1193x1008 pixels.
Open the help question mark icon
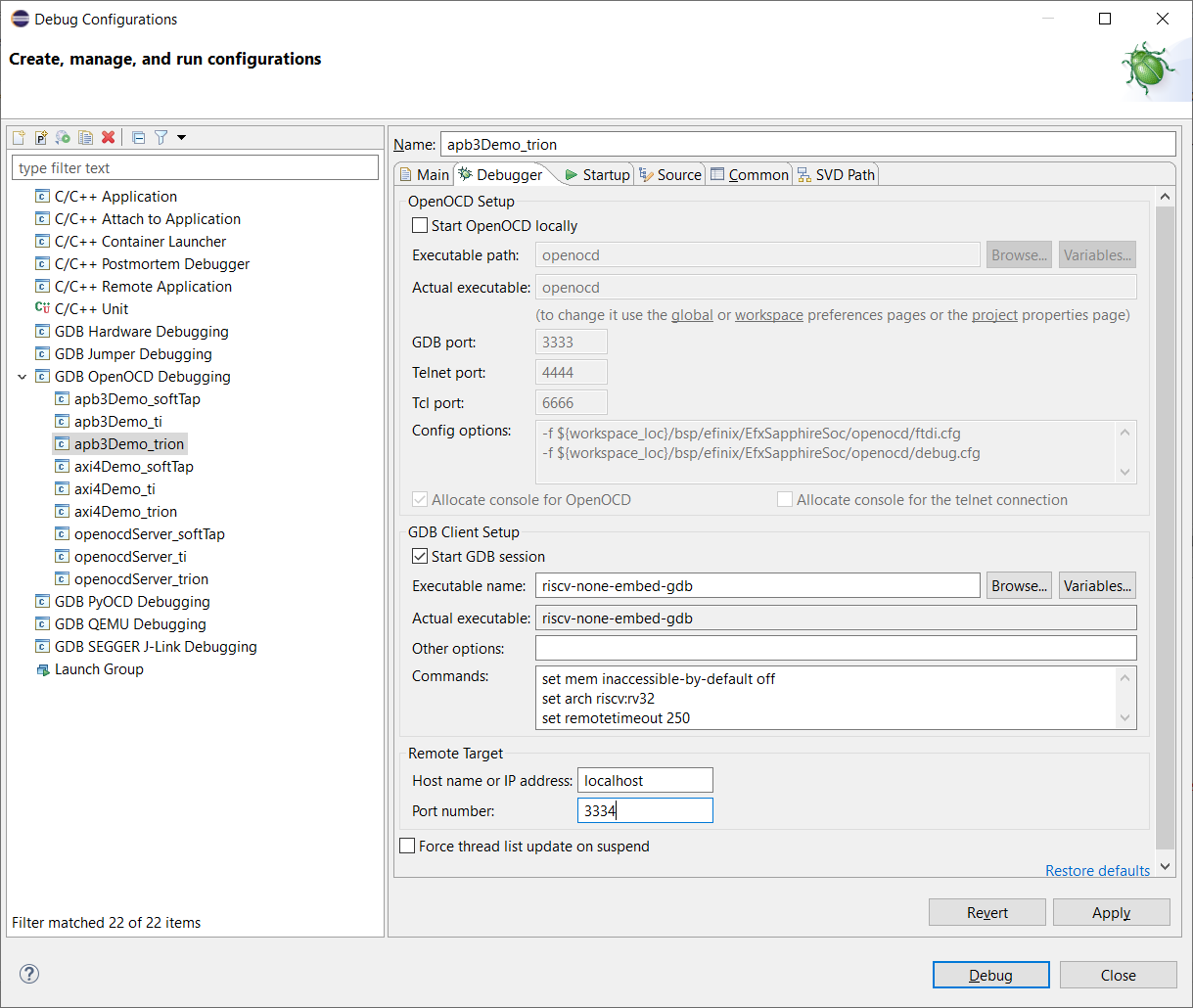(x=29, y=974)
